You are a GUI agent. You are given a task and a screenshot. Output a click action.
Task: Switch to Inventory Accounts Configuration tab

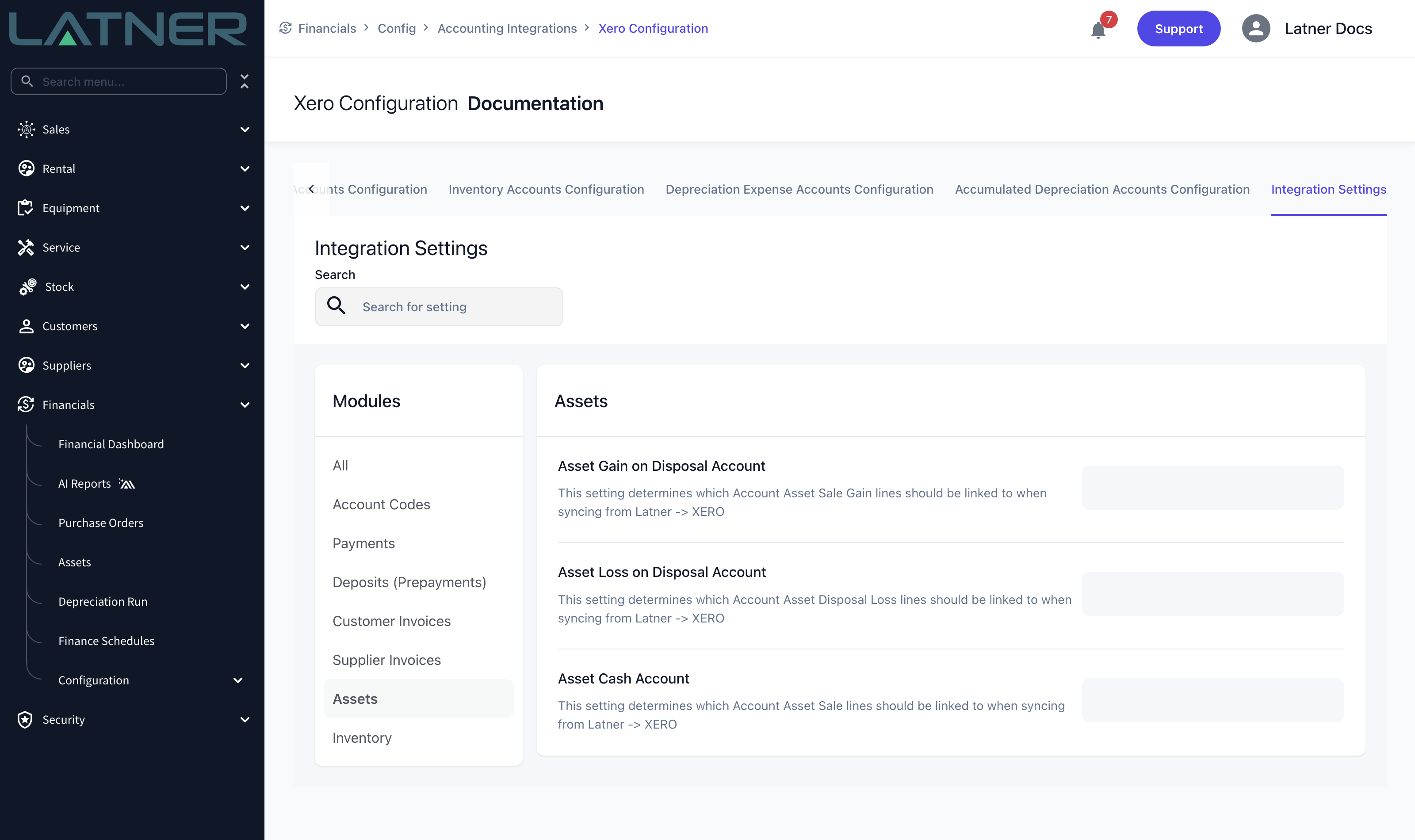(546, 190)
